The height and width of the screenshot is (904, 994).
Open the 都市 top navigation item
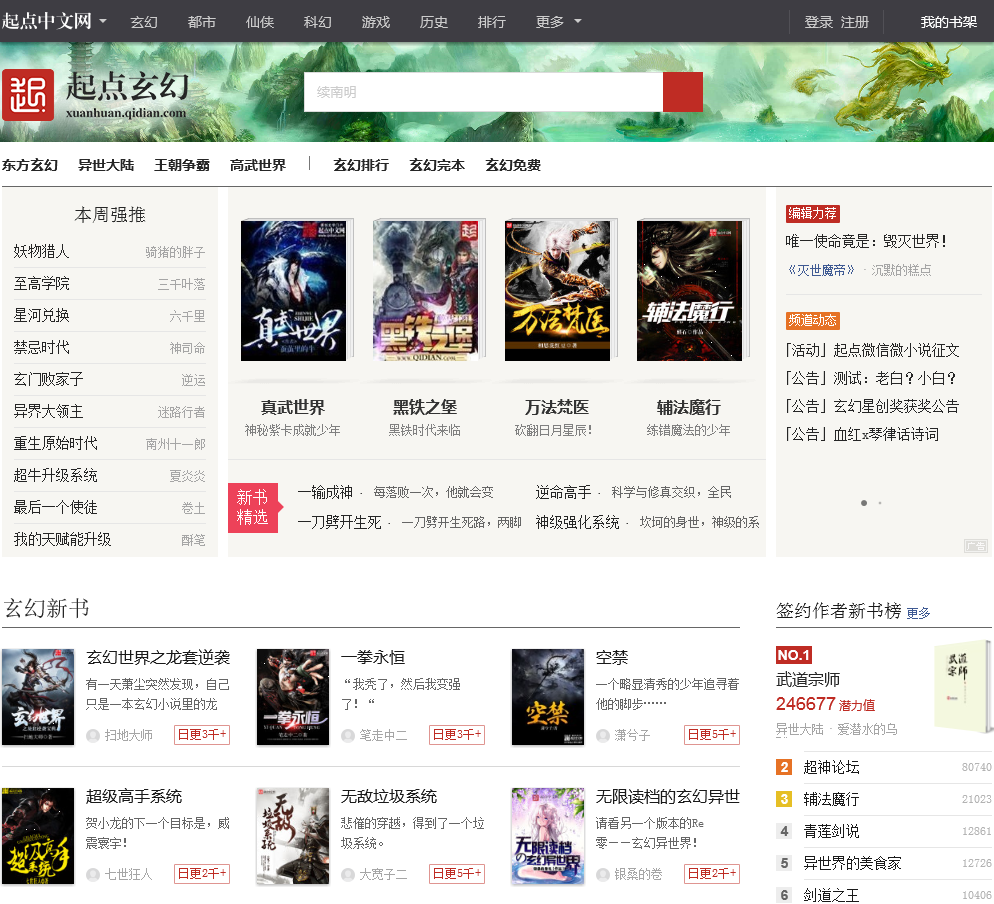coord(202,22)
